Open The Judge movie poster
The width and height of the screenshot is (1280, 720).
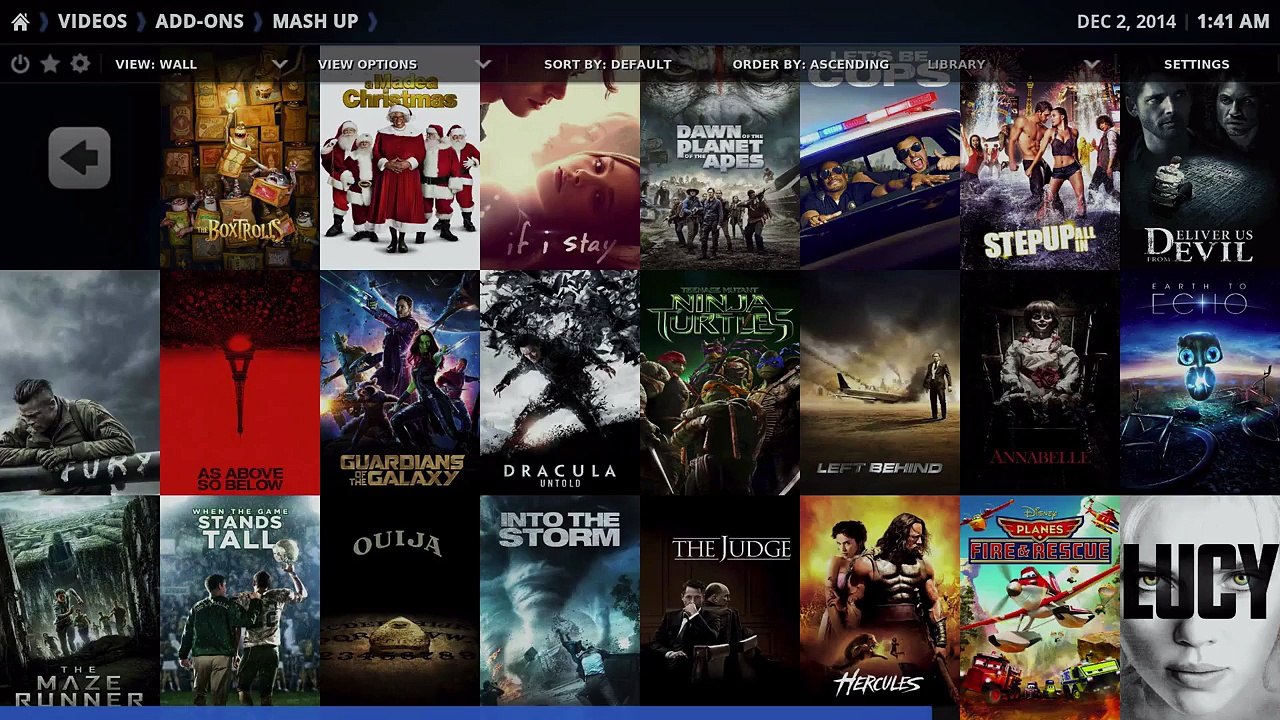(720, 602)
